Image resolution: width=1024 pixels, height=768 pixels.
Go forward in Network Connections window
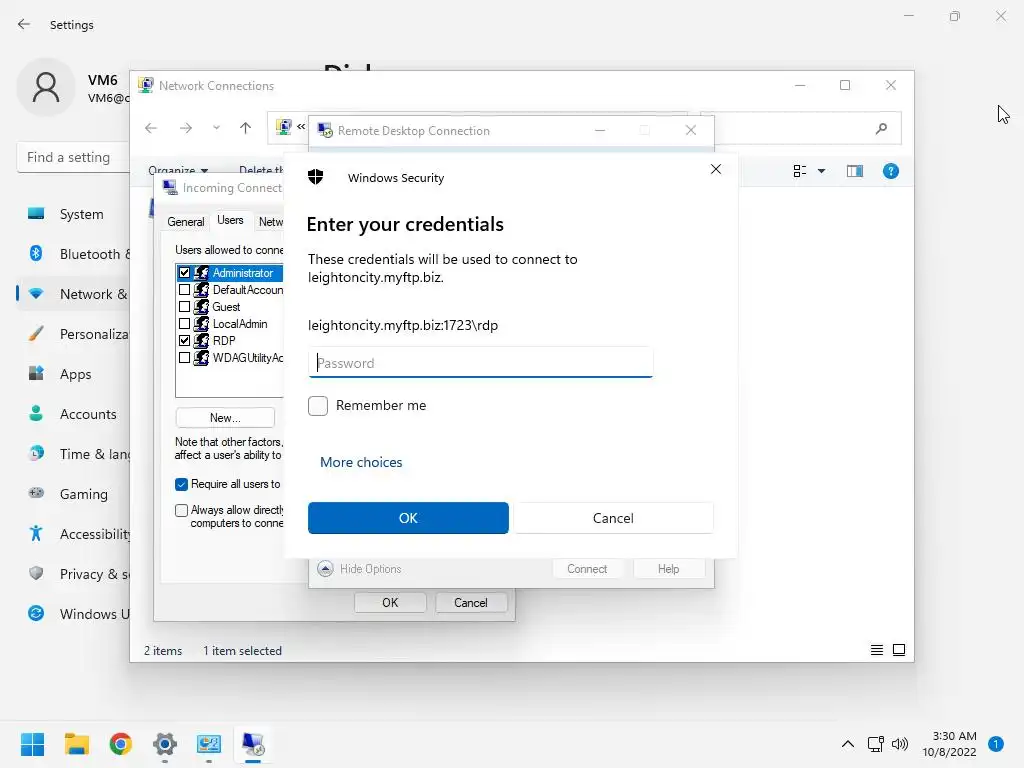point(186,128)
